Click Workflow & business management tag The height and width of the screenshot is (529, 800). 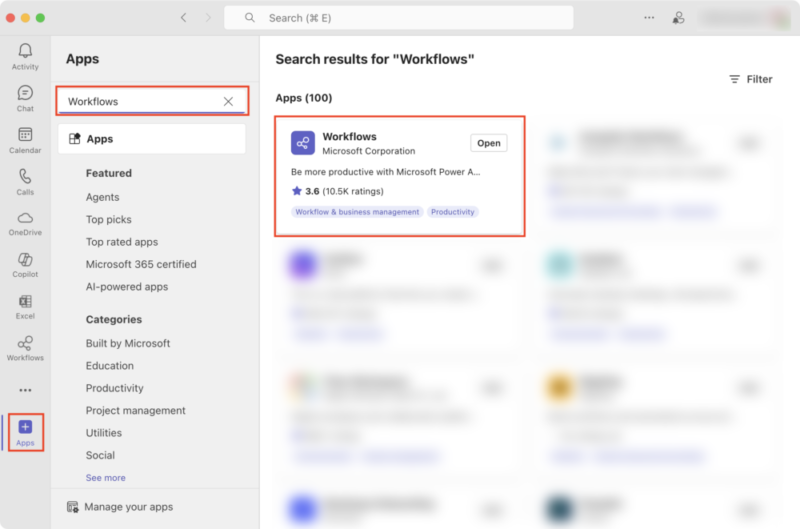357,212
